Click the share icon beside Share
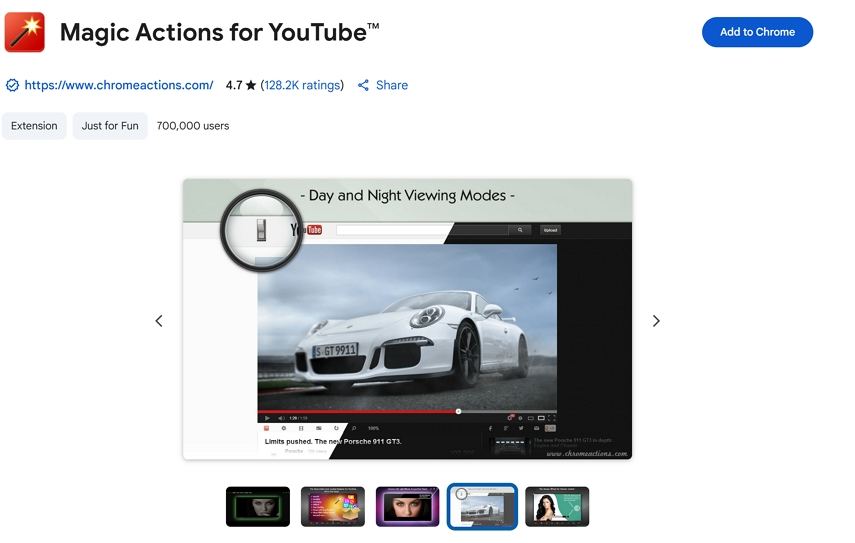855x543 pixels. [363, 85]
